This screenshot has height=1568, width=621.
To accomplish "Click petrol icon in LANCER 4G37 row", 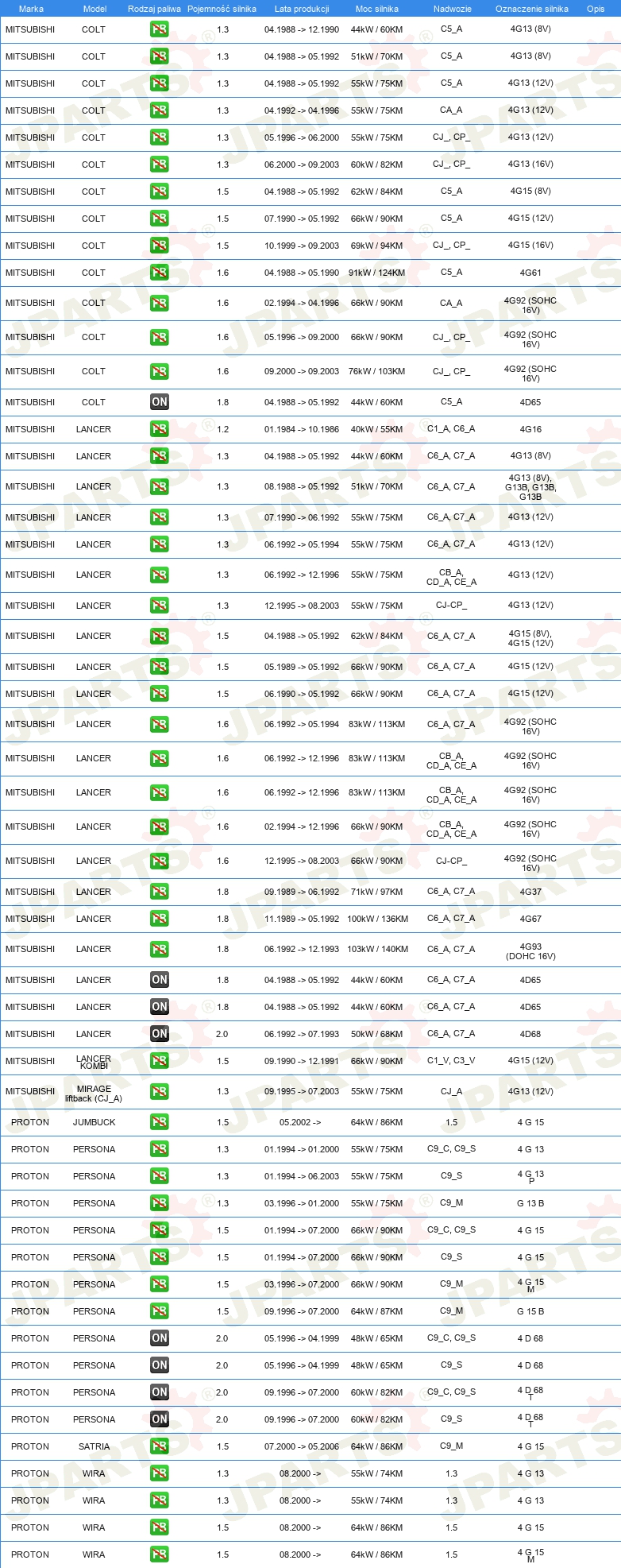I will [x=160, y=892].
